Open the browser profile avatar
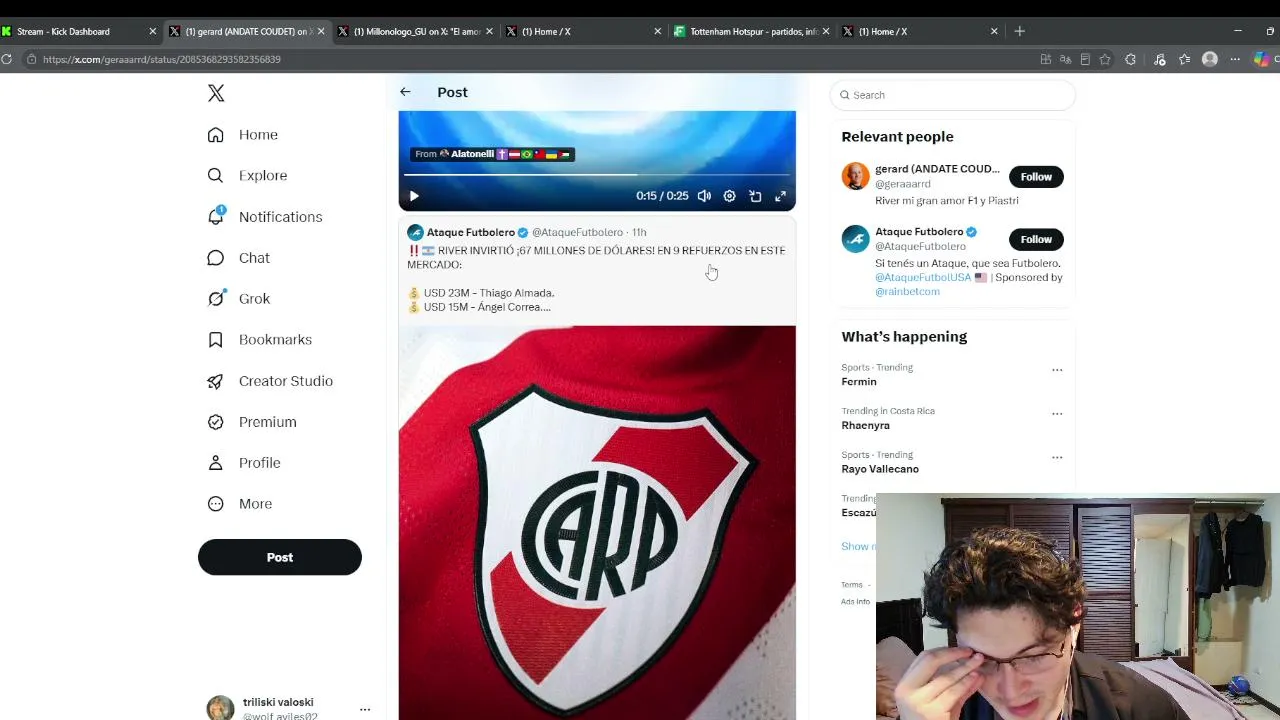This screenshot has width=1280, height=720. pyautogui.click(x=1210, y=59)
